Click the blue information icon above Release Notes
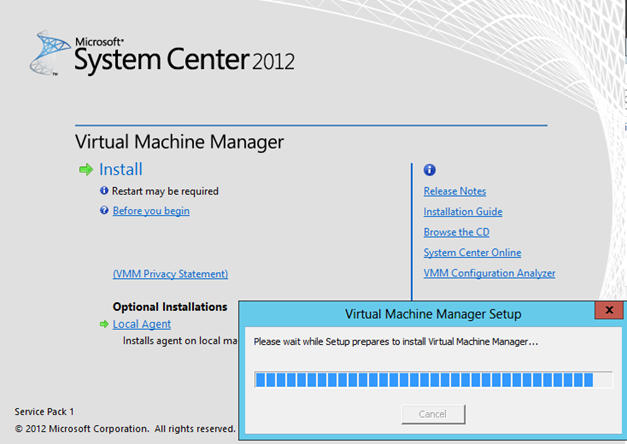The image size is (627, 444). click(429, 170)
